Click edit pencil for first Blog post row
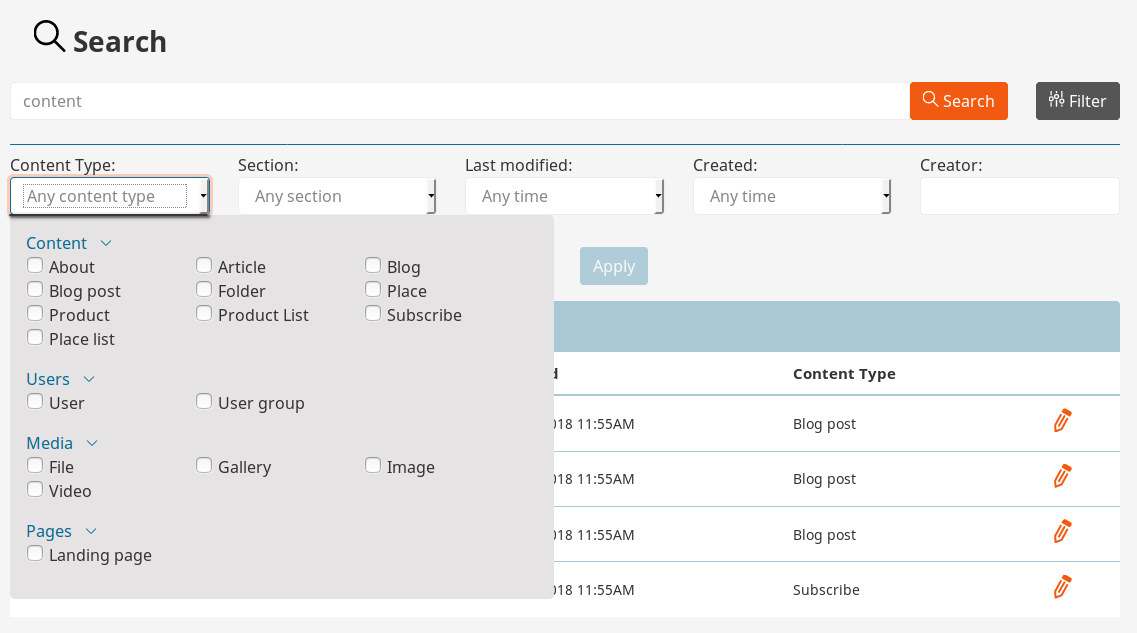Image resolution: width=1137 pixels, height=633 pixels. 1062,422
